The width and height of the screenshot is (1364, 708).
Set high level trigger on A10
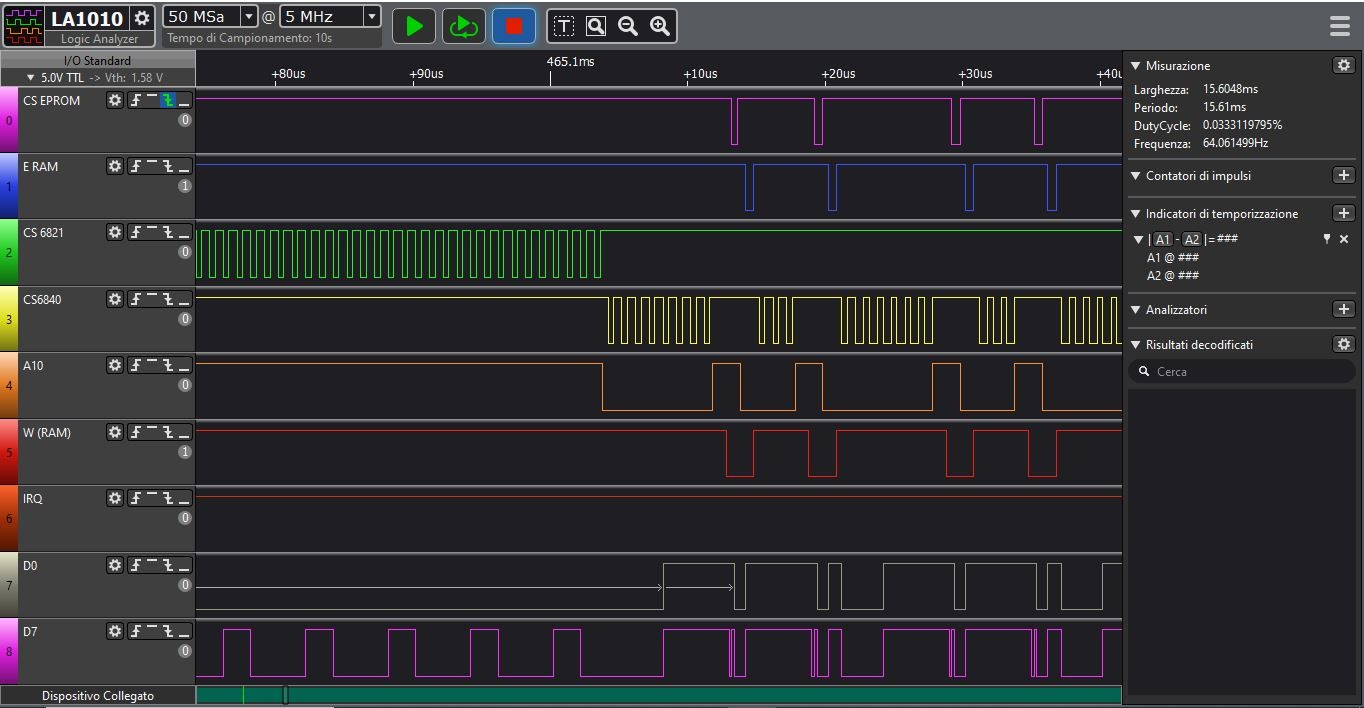152,365
